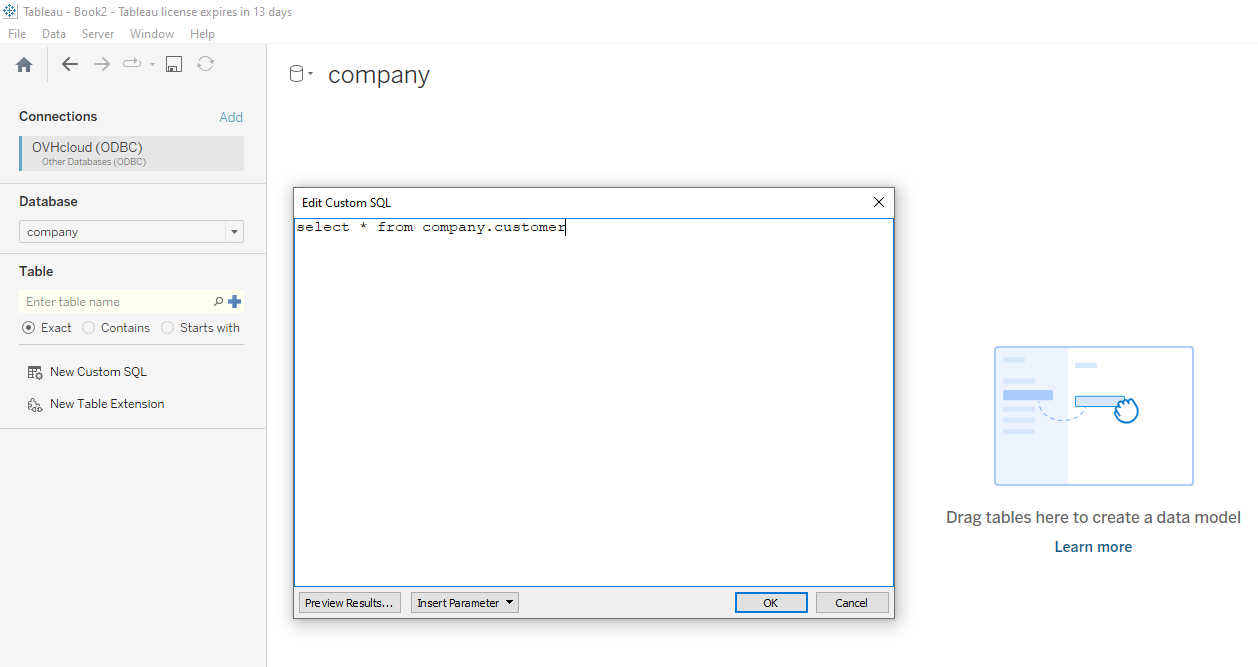Select the Contains match option
Viewport: 1258px width, 667px height.
[88, 327]
